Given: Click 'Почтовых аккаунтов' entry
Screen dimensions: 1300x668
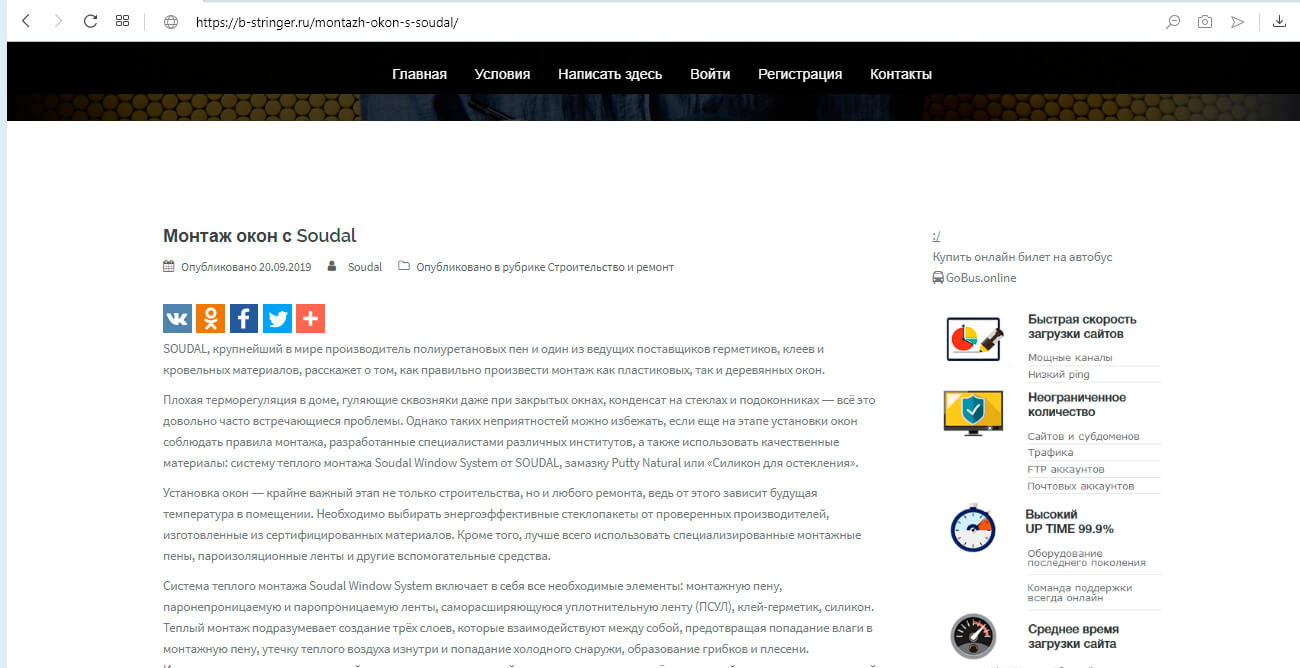Looking at the screenshot, I should 1081,486.
